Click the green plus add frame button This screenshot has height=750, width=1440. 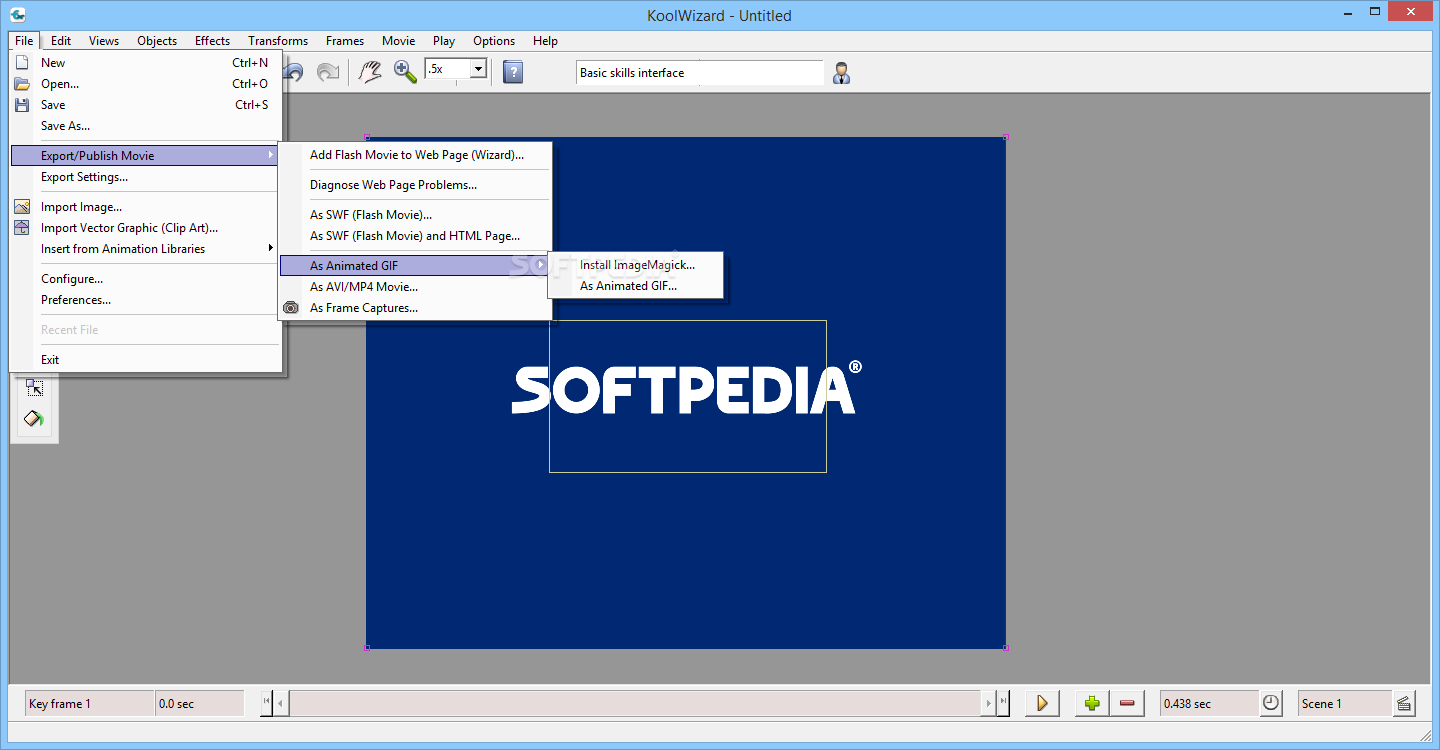pos(1092,703)
